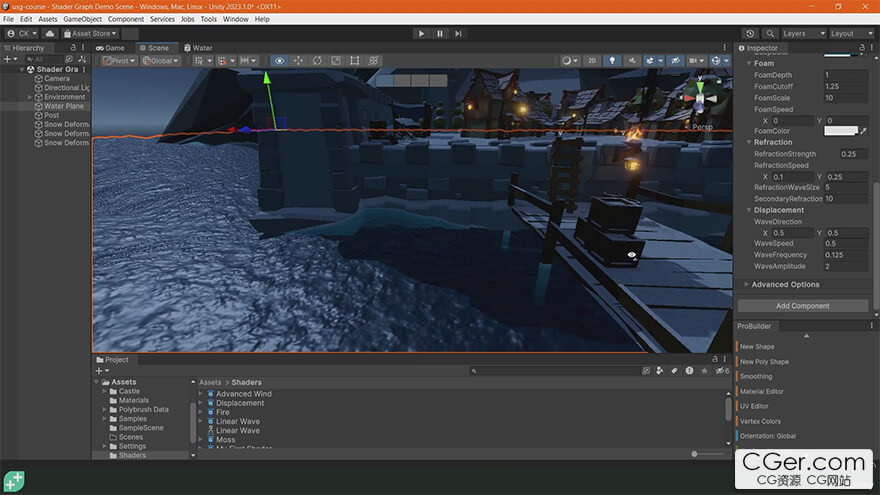
Task: Toggle grid snapping in Scene toolbar
Action: pyautogui.click(x=222, y=61)
